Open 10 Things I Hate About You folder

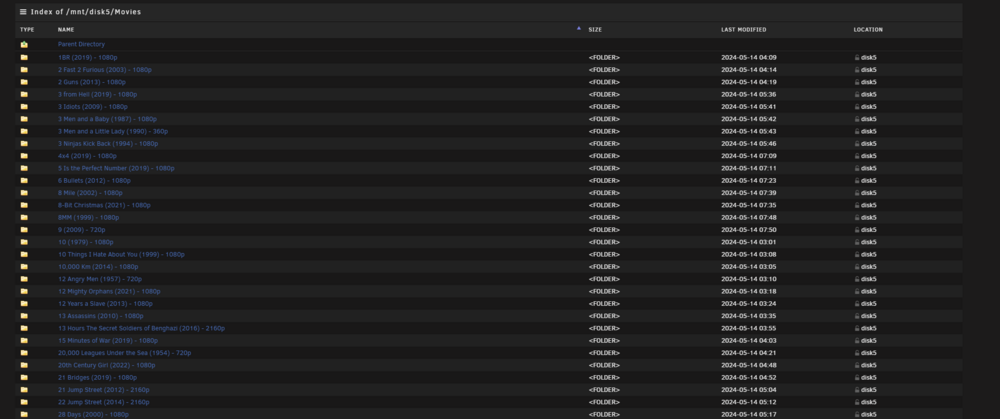click(x=121, y=254)
